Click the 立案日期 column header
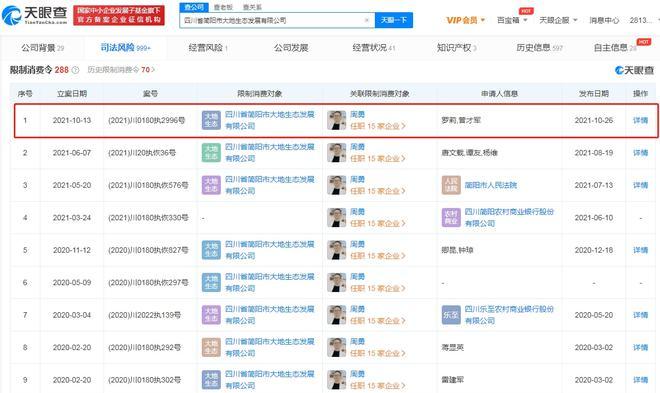Image resolution: width=660 pixels, height=393 pixels. pos(72,93)
